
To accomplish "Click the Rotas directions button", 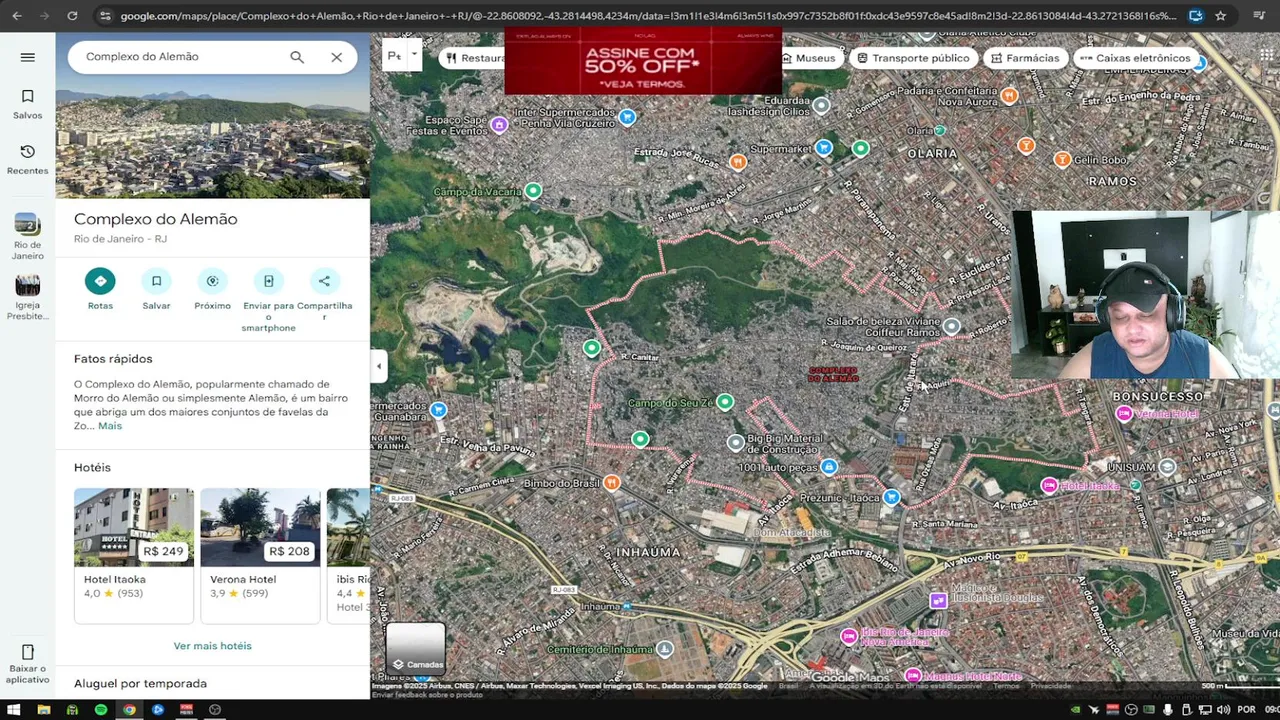I will pos(100,281).
